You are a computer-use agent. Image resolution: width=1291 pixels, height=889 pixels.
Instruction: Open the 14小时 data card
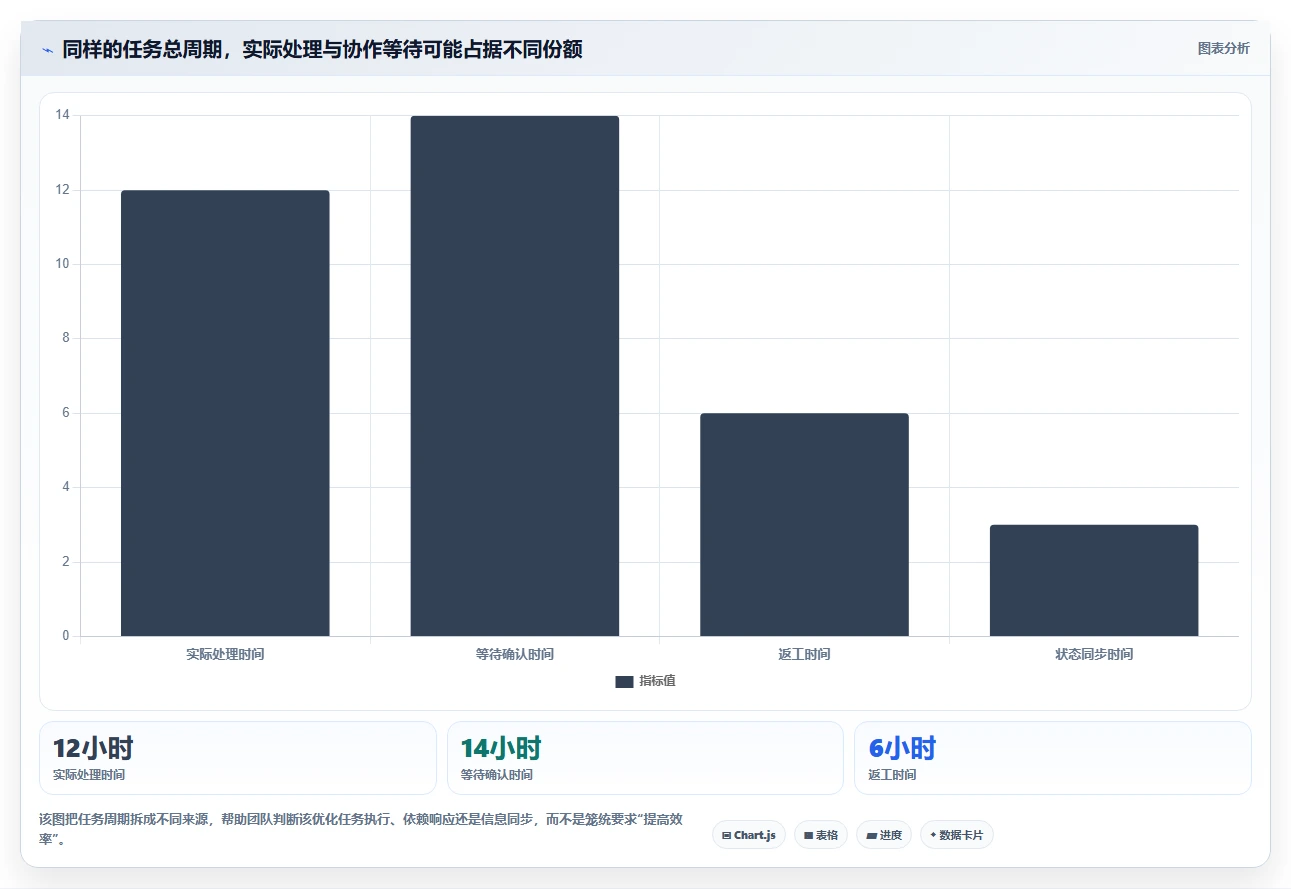pos(645,758)
